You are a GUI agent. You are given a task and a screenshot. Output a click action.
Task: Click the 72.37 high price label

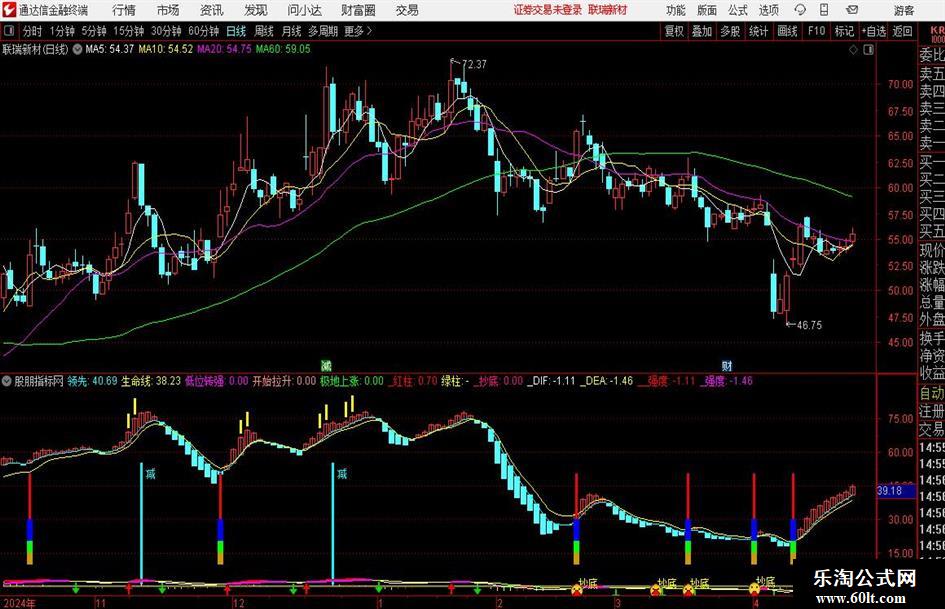(474, 64)
